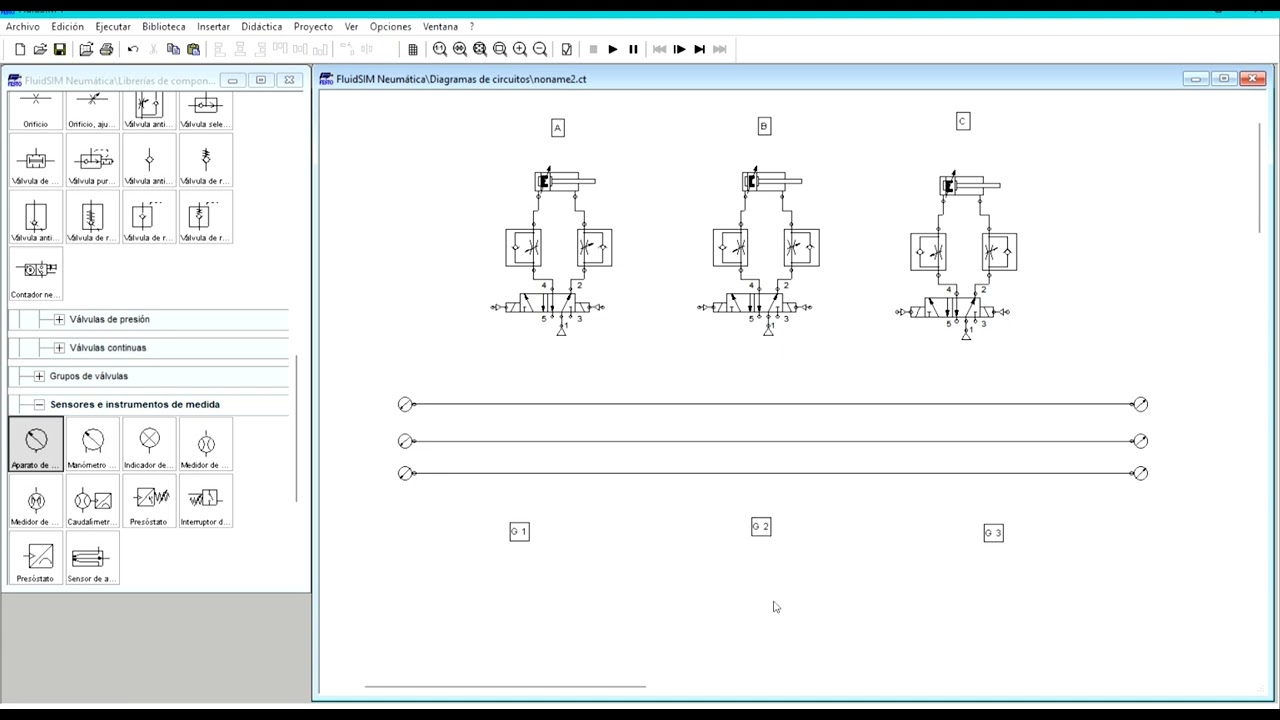Pause the simulation
1280x720 pixels.
(x=633, y=49)
